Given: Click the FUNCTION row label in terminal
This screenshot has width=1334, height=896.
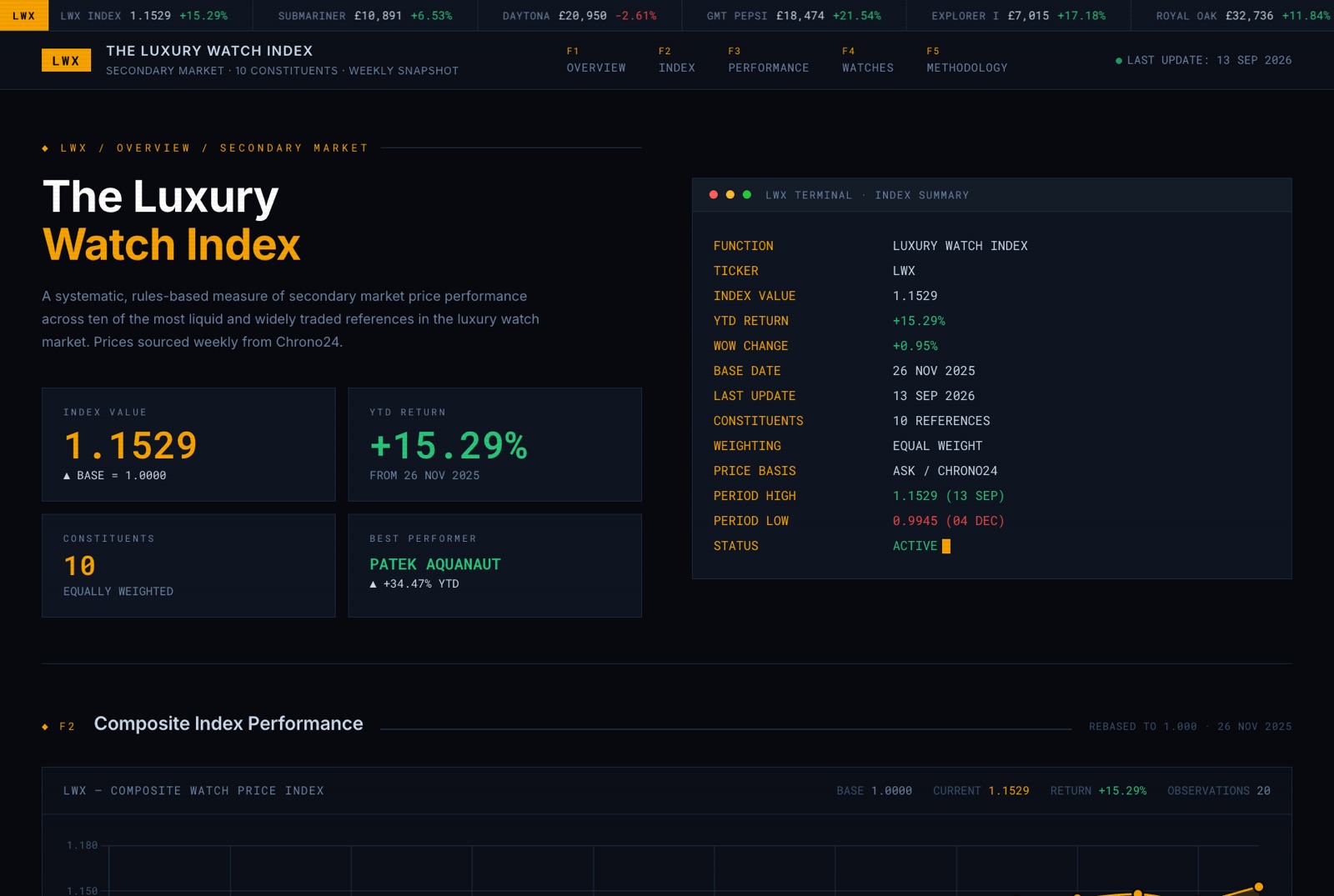Looking at the screenshot, I should [743, 246].
